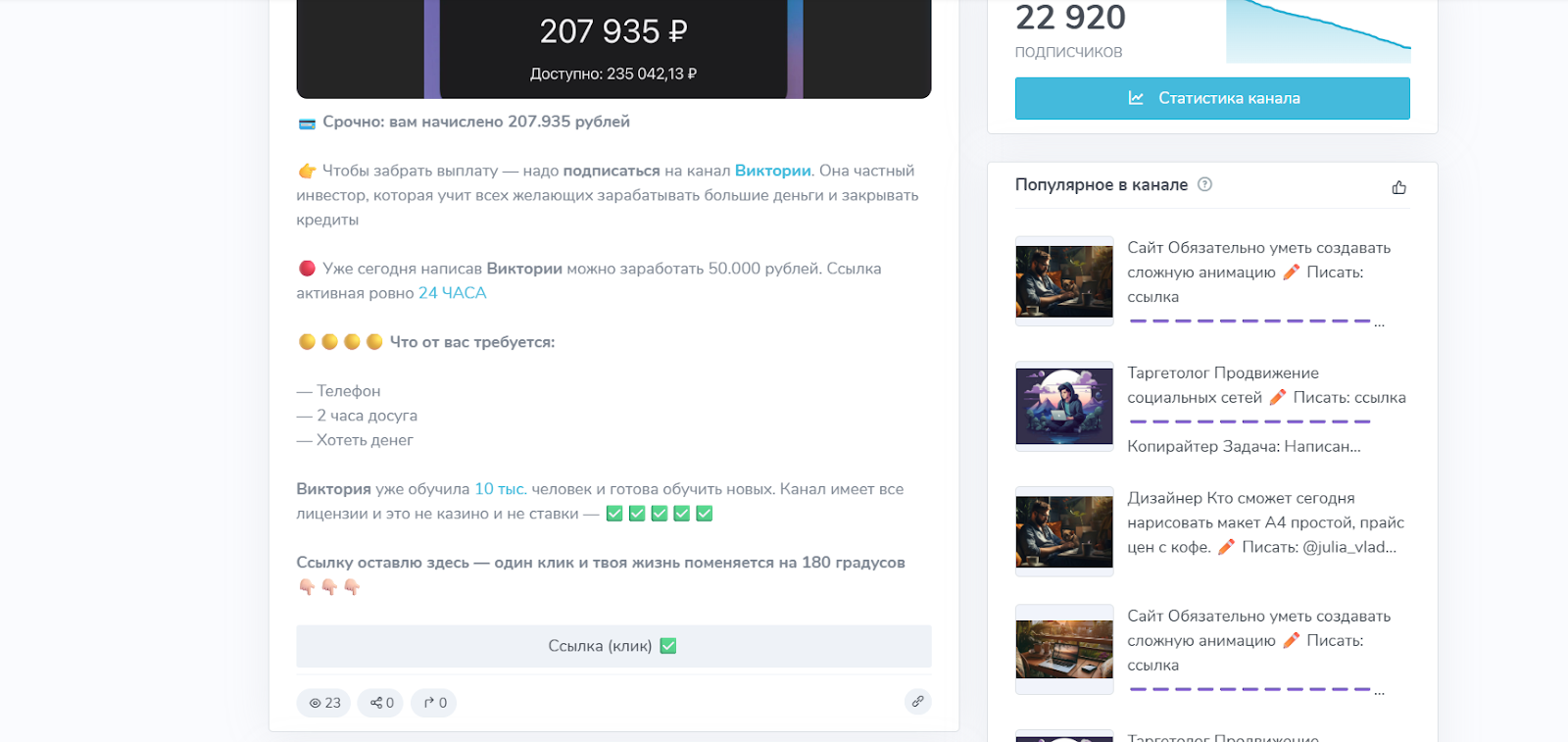The height and width of the screenshot is (742, 1568).
Task: Open first popular post thumbnail
Action: click(1064, 281)
